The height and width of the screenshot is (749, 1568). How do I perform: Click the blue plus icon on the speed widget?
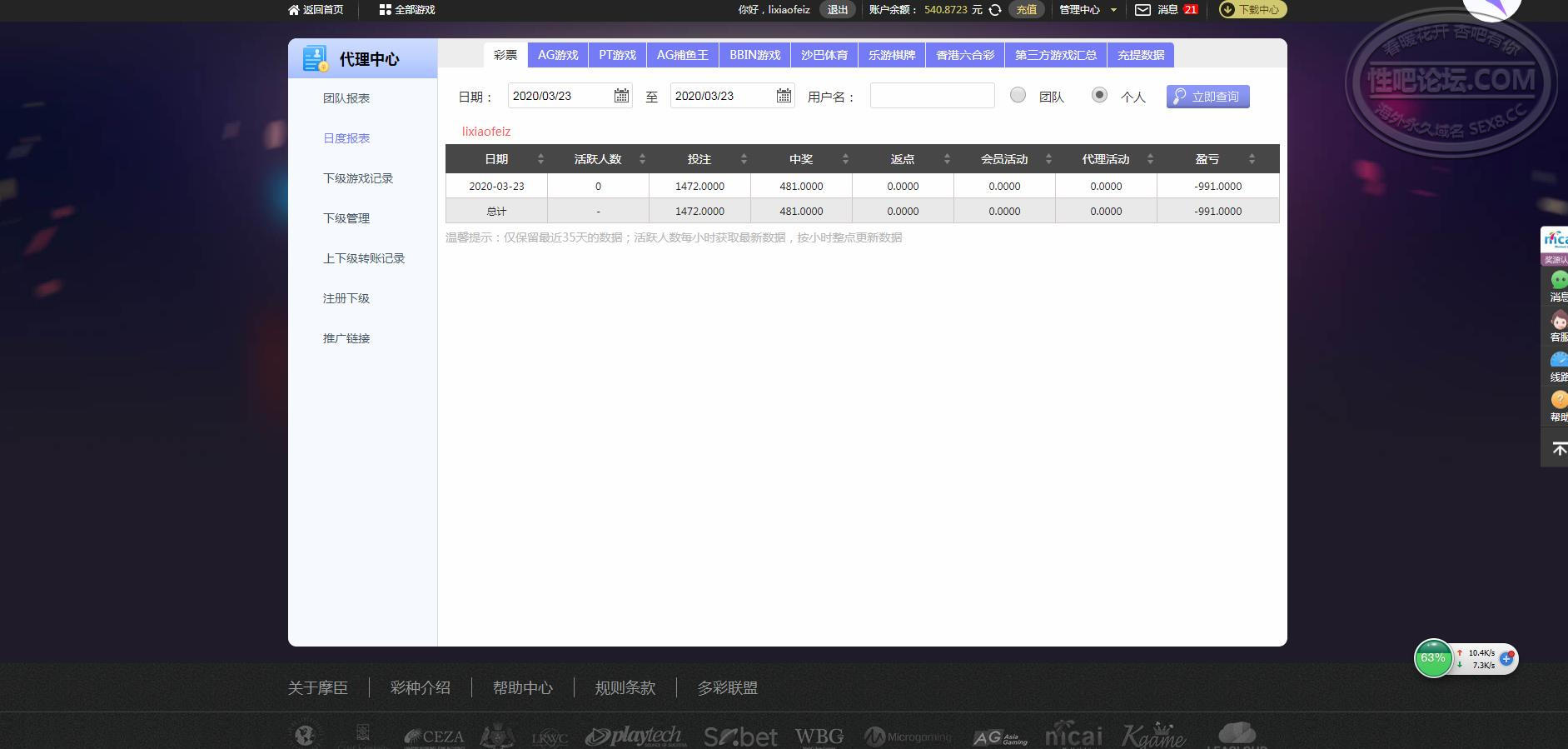point(1506,658)
